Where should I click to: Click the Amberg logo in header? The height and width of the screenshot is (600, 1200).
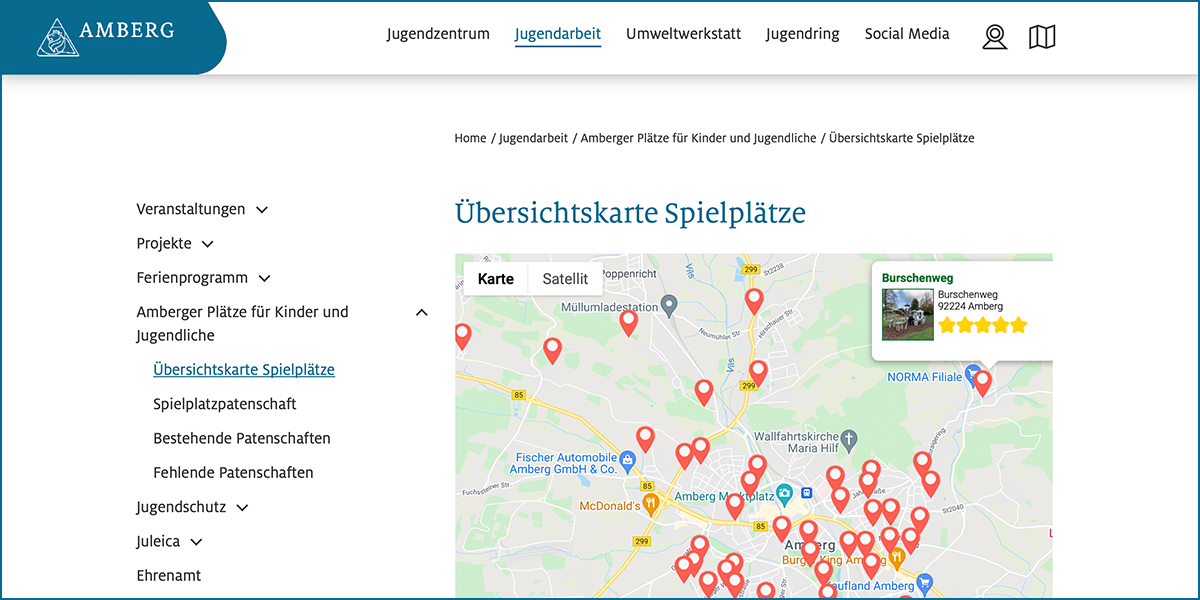105,36
